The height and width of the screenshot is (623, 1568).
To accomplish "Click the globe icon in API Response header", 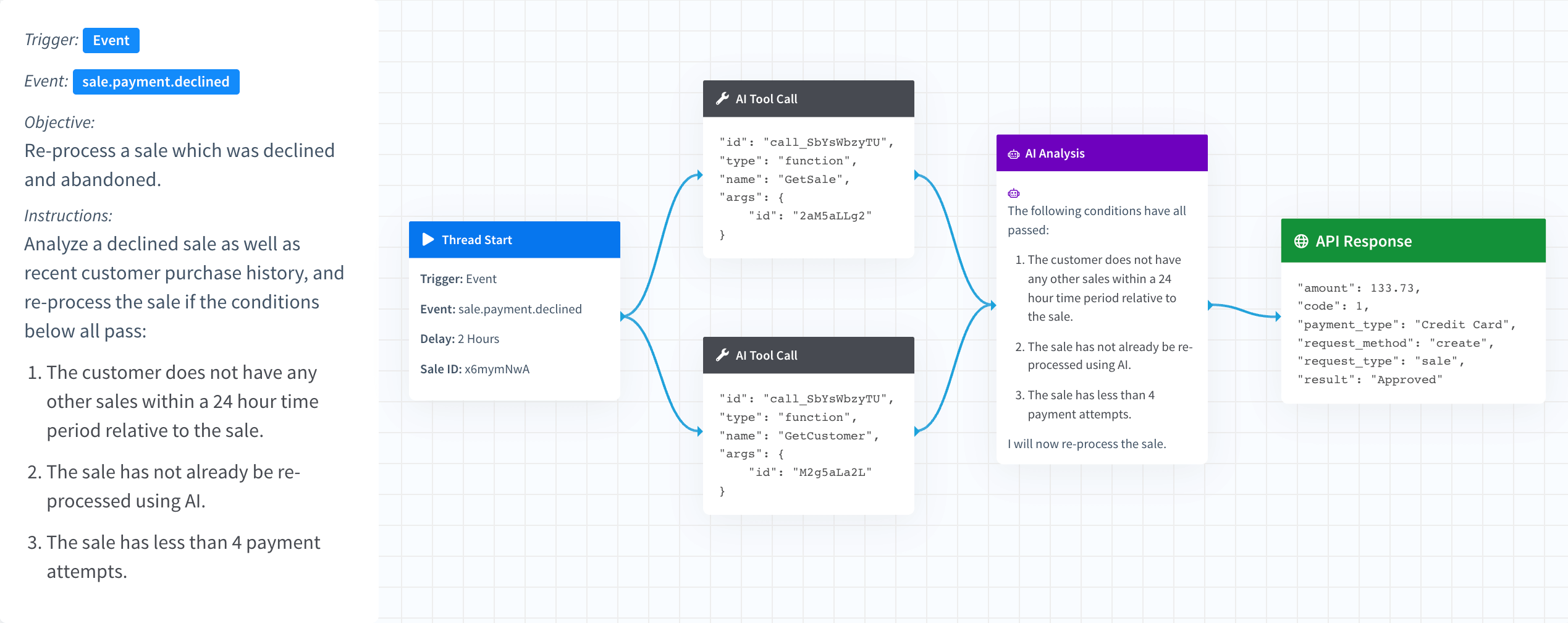I will click(1301, 241).
